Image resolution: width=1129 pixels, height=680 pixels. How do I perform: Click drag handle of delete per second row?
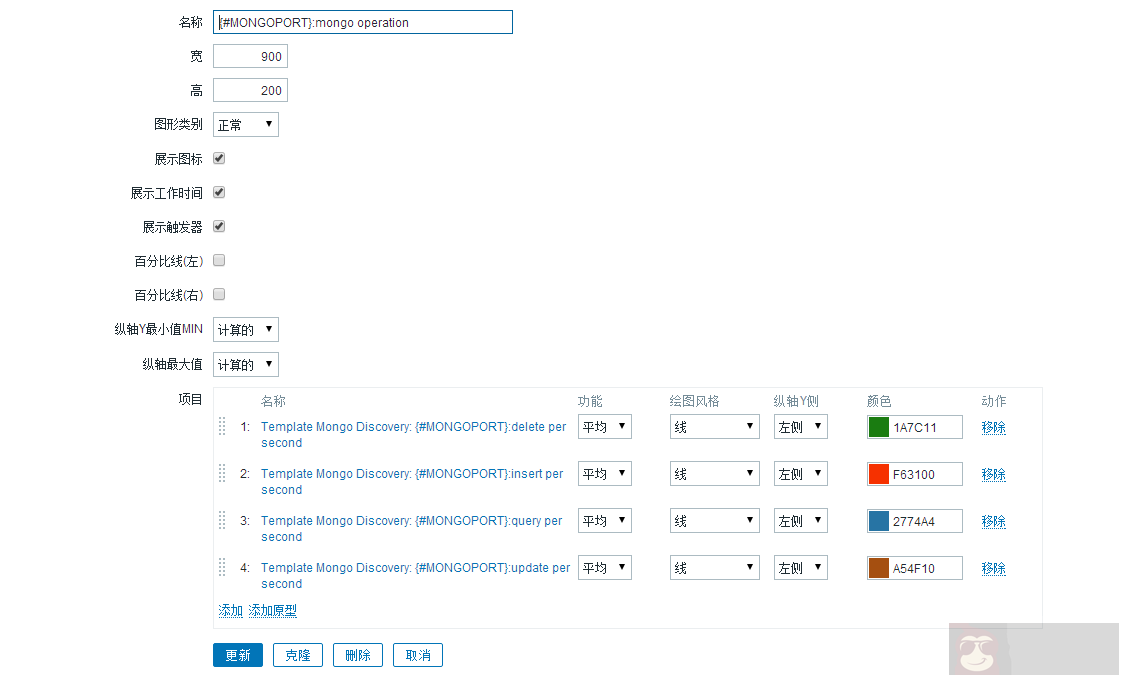tap(222, 426)
